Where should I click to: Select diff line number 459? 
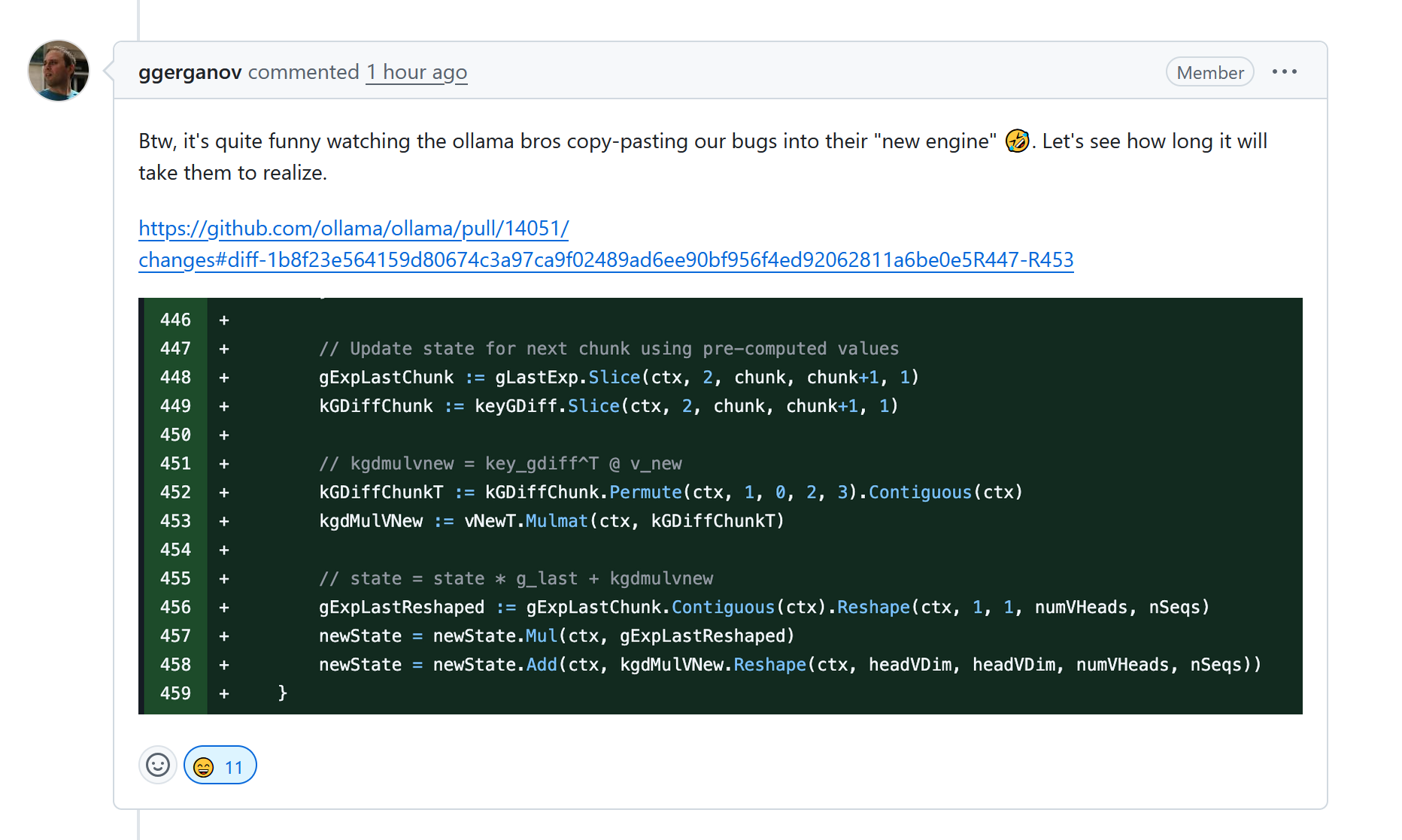[175, 693]
